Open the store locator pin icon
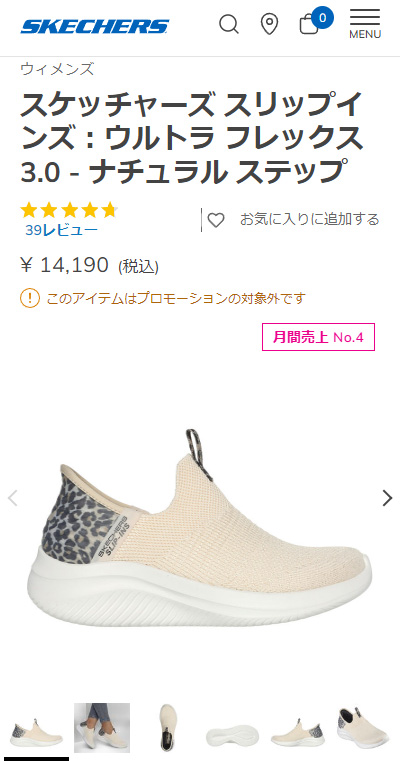The width and height of the screenshot is (400, 761). click(x=269, y=24)
